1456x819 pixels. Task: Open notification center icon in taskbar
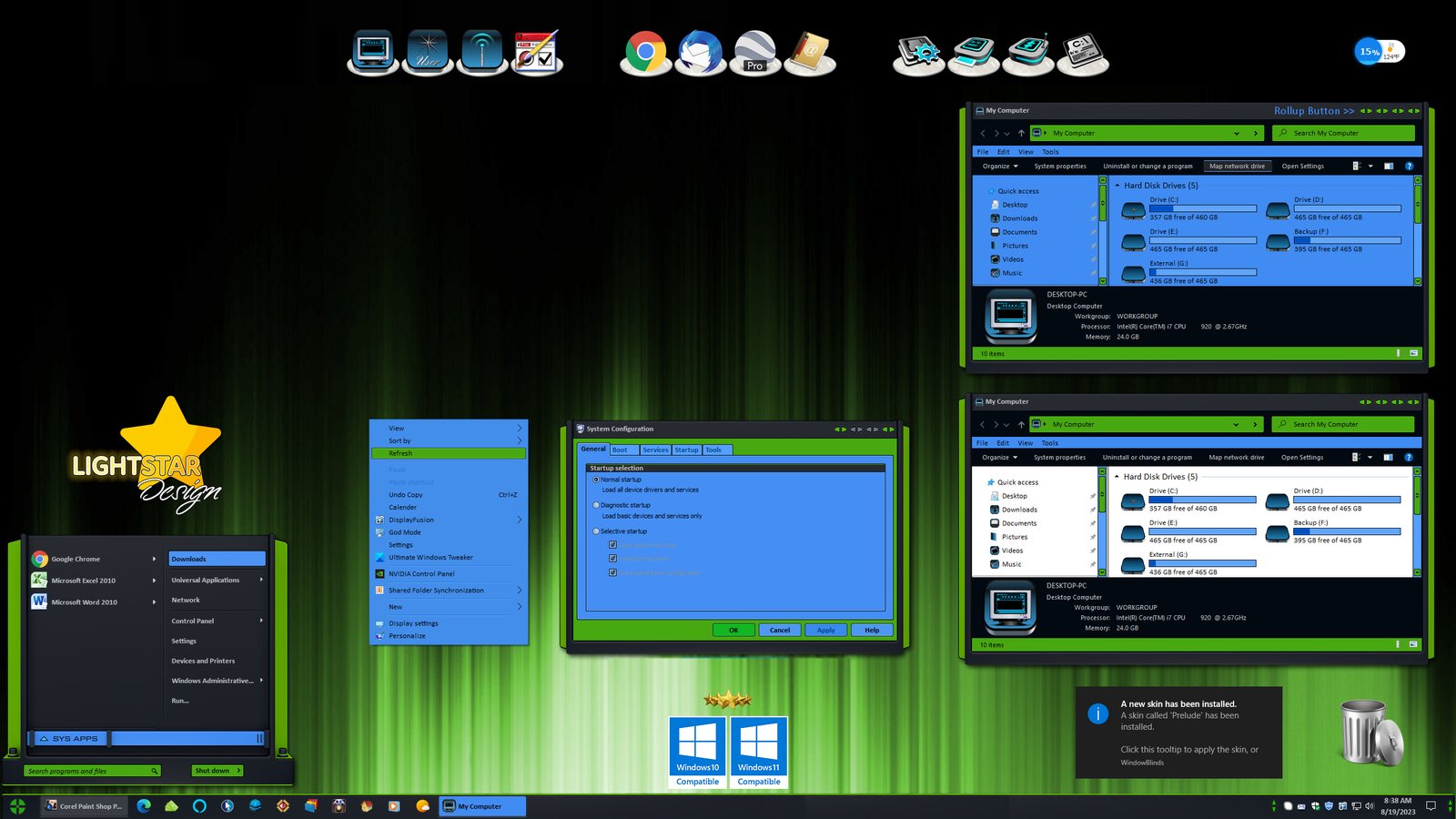(x=1431, y=806)
